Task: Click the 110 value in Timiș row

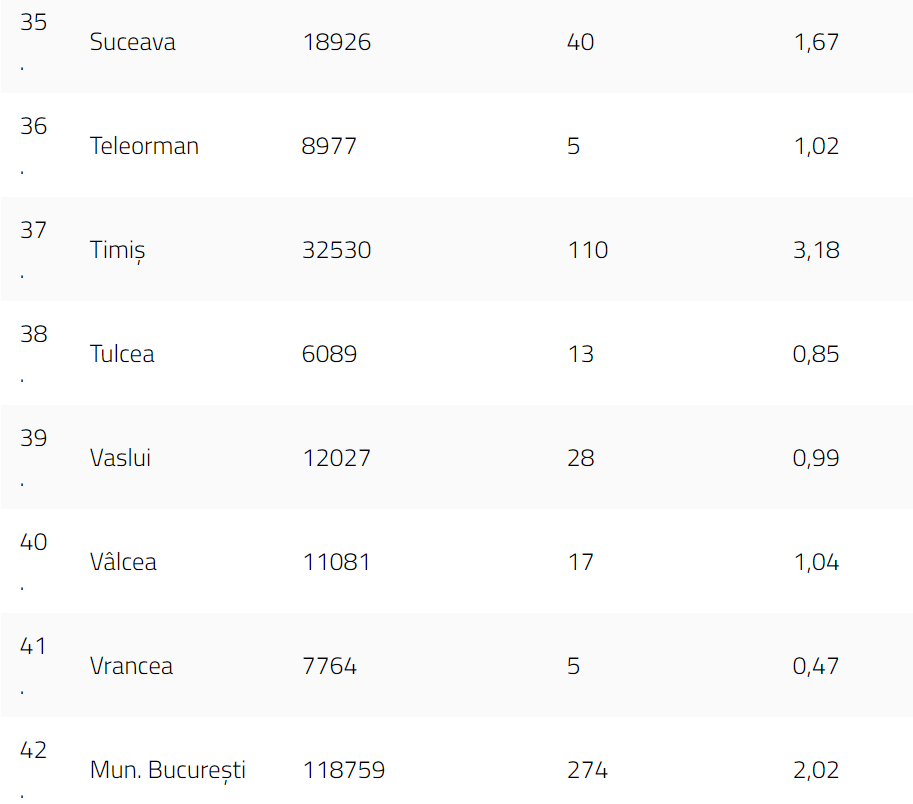Action: (x=587, y=251)
